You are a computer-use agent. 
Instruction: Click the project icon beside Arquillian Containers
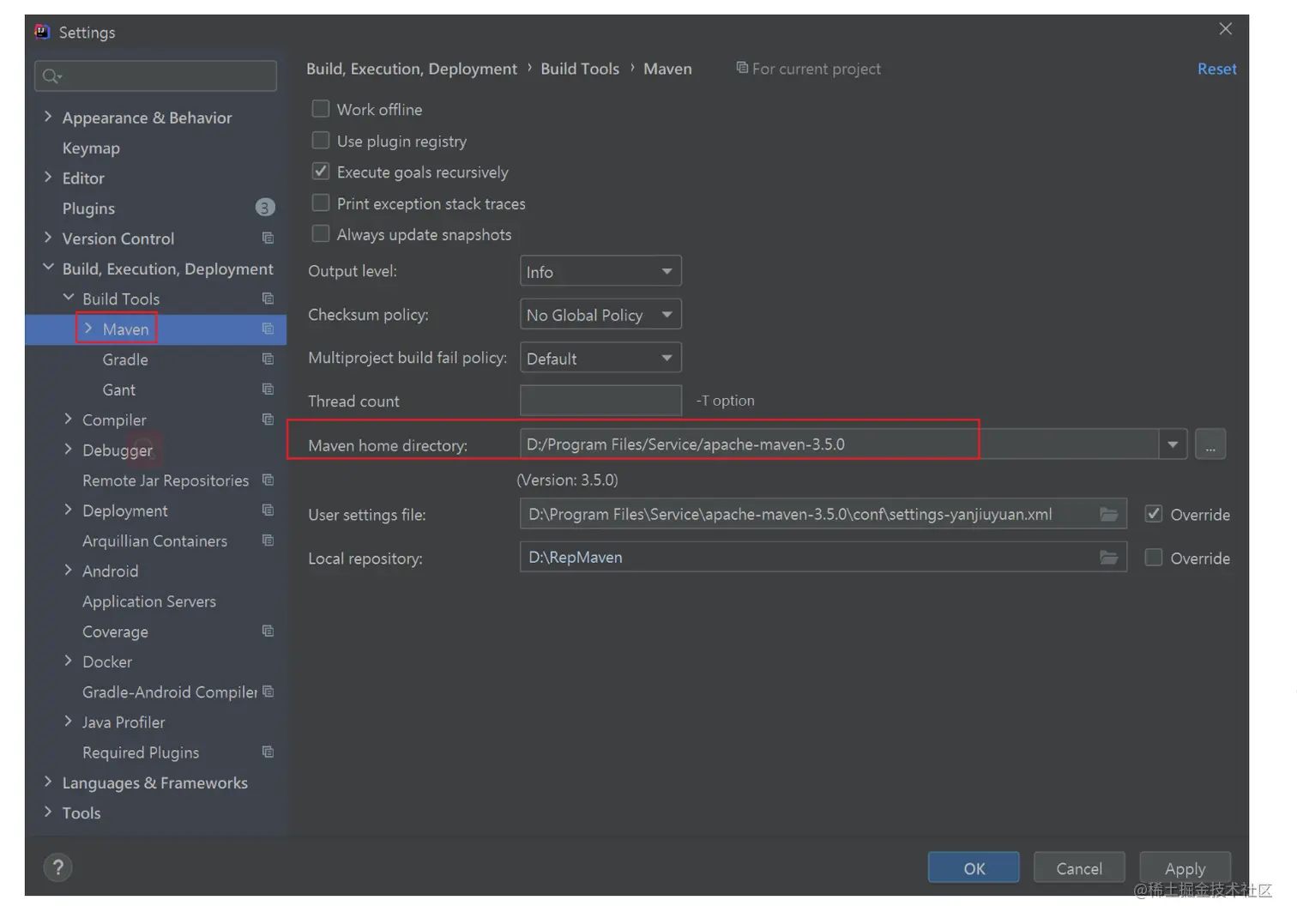[x=268, y=540]
